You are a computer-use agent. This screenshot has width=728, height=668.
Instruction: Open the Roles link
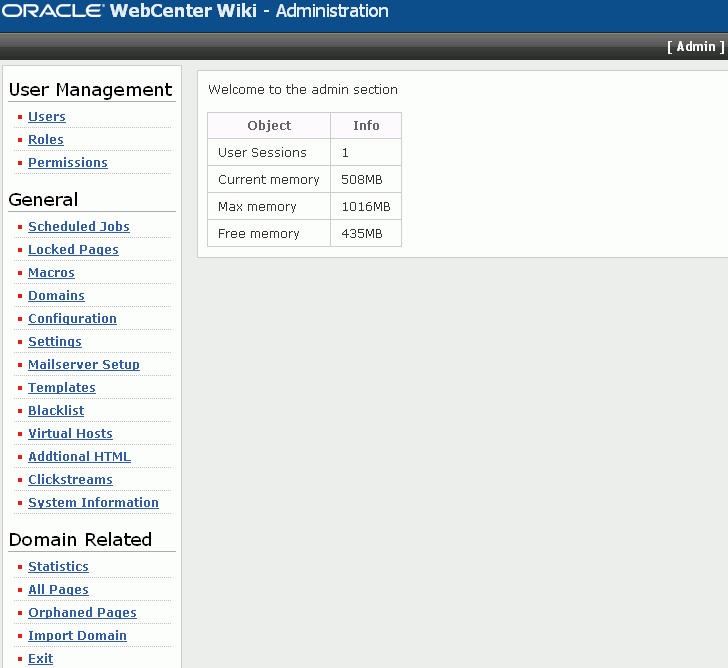[46, 139]
